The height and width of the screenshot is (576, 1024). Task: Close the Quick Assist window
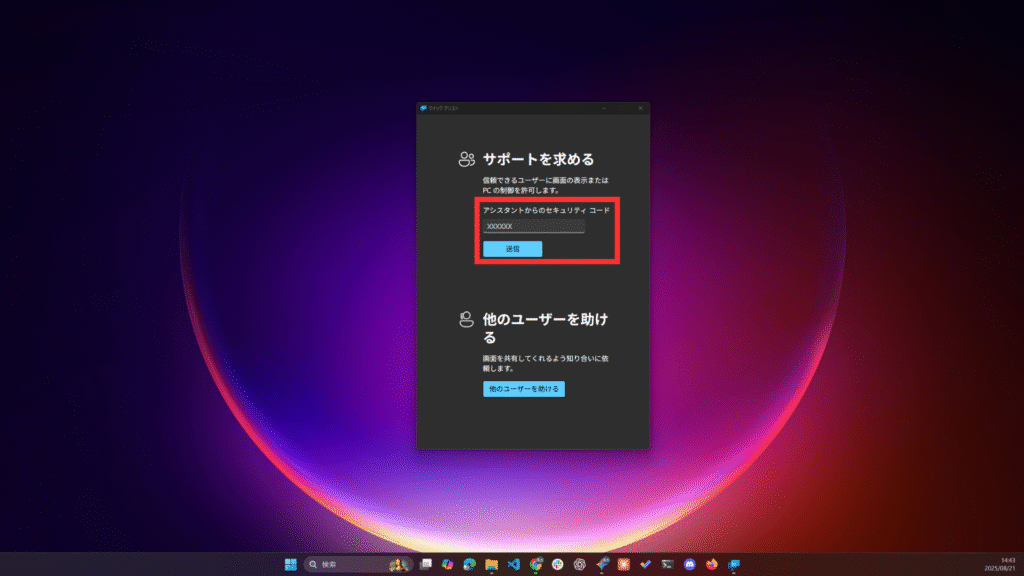point(640,108)
